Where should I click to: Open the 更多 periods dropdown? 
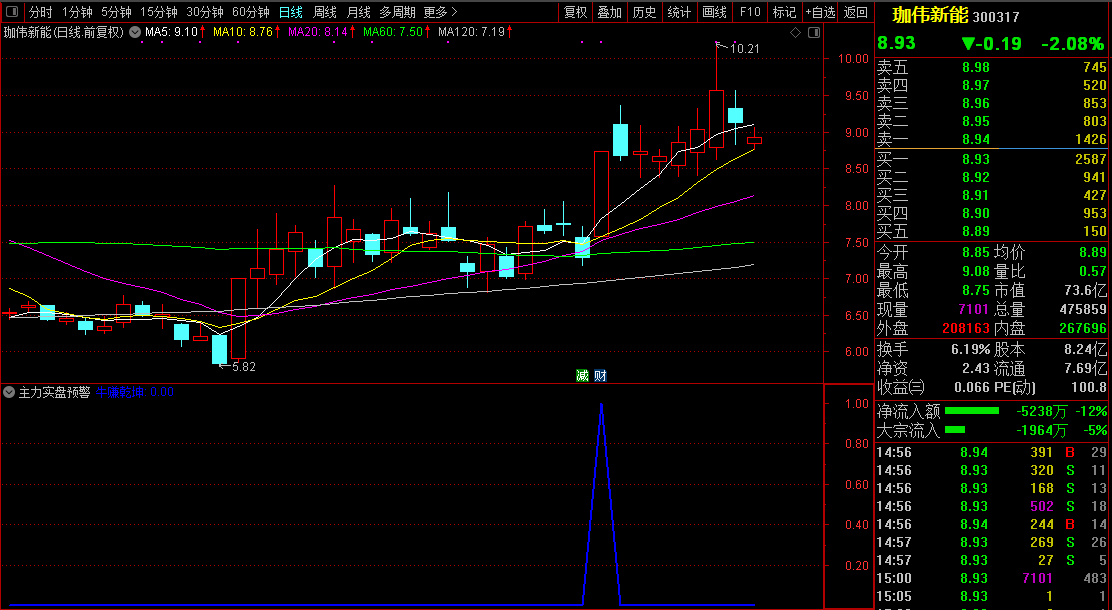440,12
